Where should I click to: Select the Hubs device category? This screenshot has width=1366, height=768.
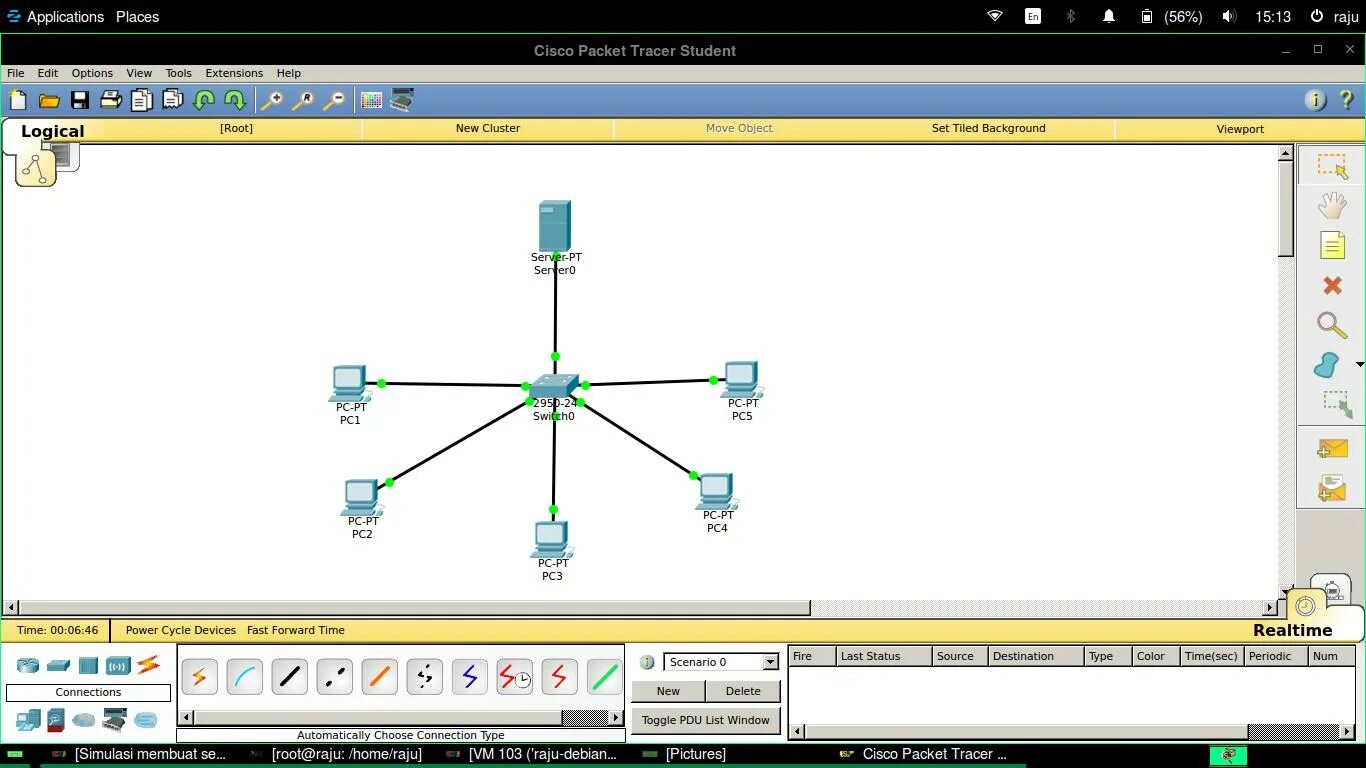(x=88, y=665)
